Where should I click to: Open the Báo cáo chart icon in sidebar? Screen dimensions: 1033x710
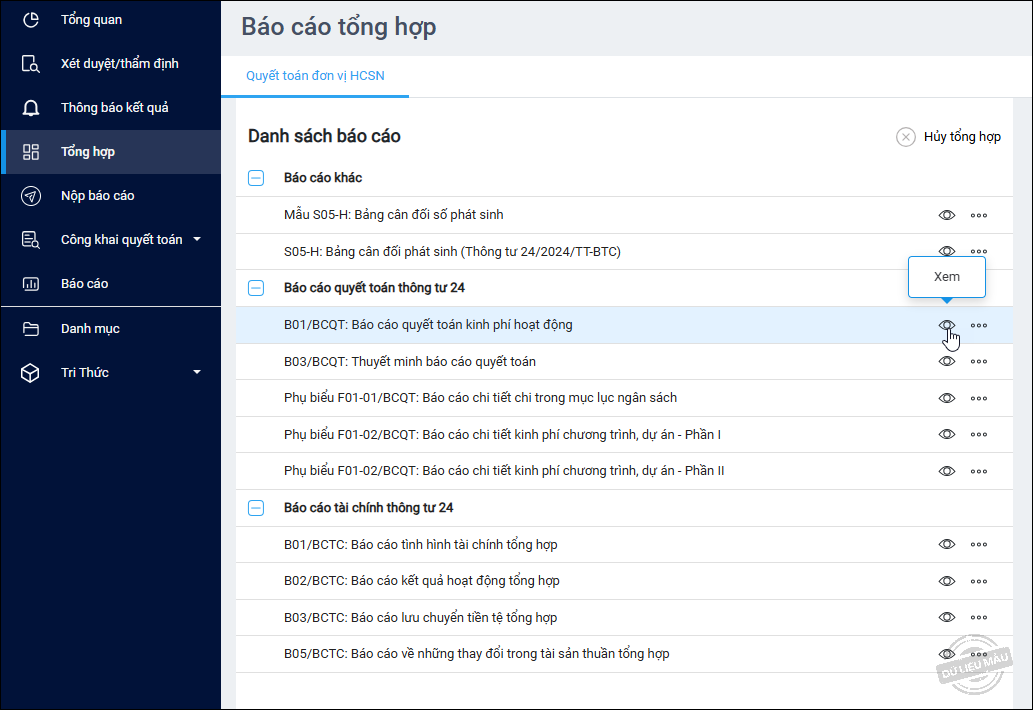tap(31, 284)
